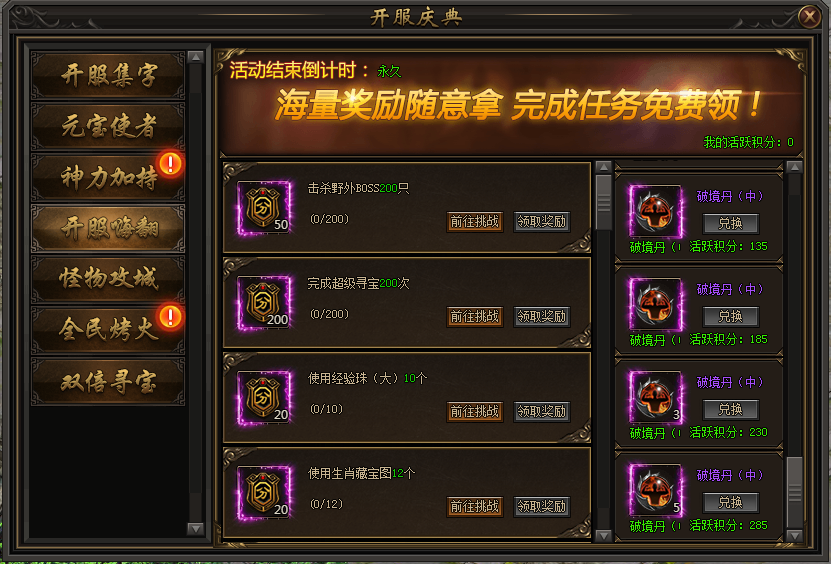Click 领取奖励 for the 超级寻宝 task

542,316
